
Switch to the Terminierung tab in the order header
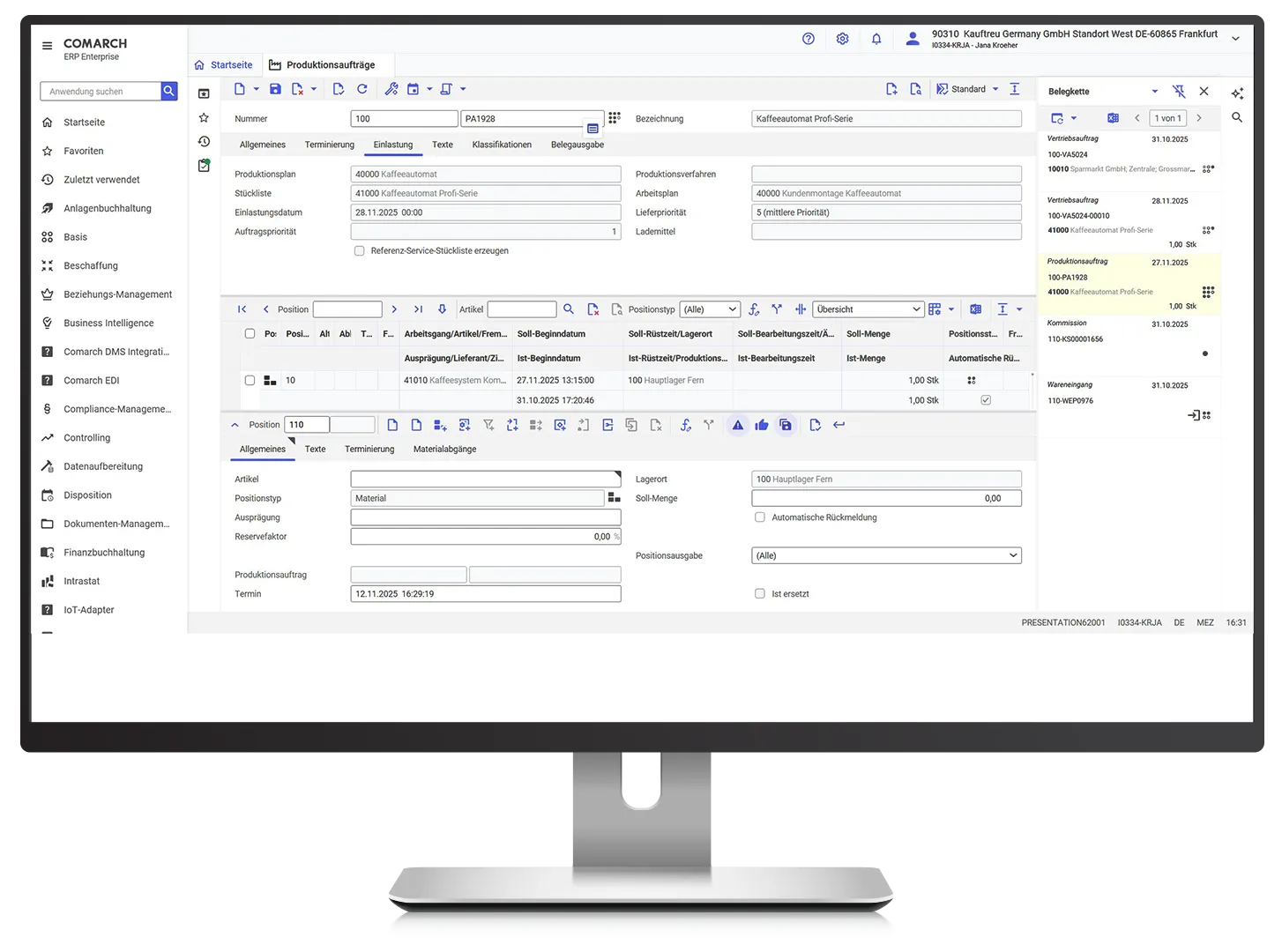click(329, 145)
